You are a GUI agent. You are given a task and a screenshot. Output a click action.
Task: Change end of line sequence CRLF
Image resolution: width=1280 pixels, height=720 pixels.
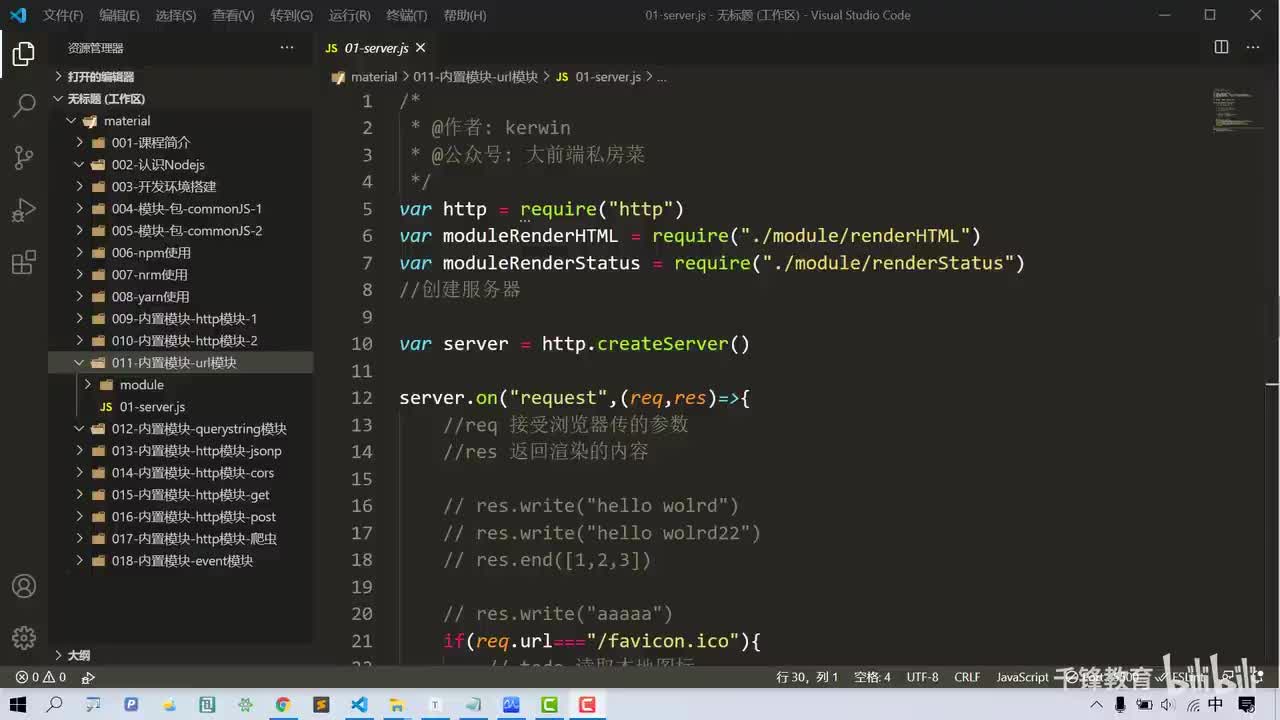(967, 677)
